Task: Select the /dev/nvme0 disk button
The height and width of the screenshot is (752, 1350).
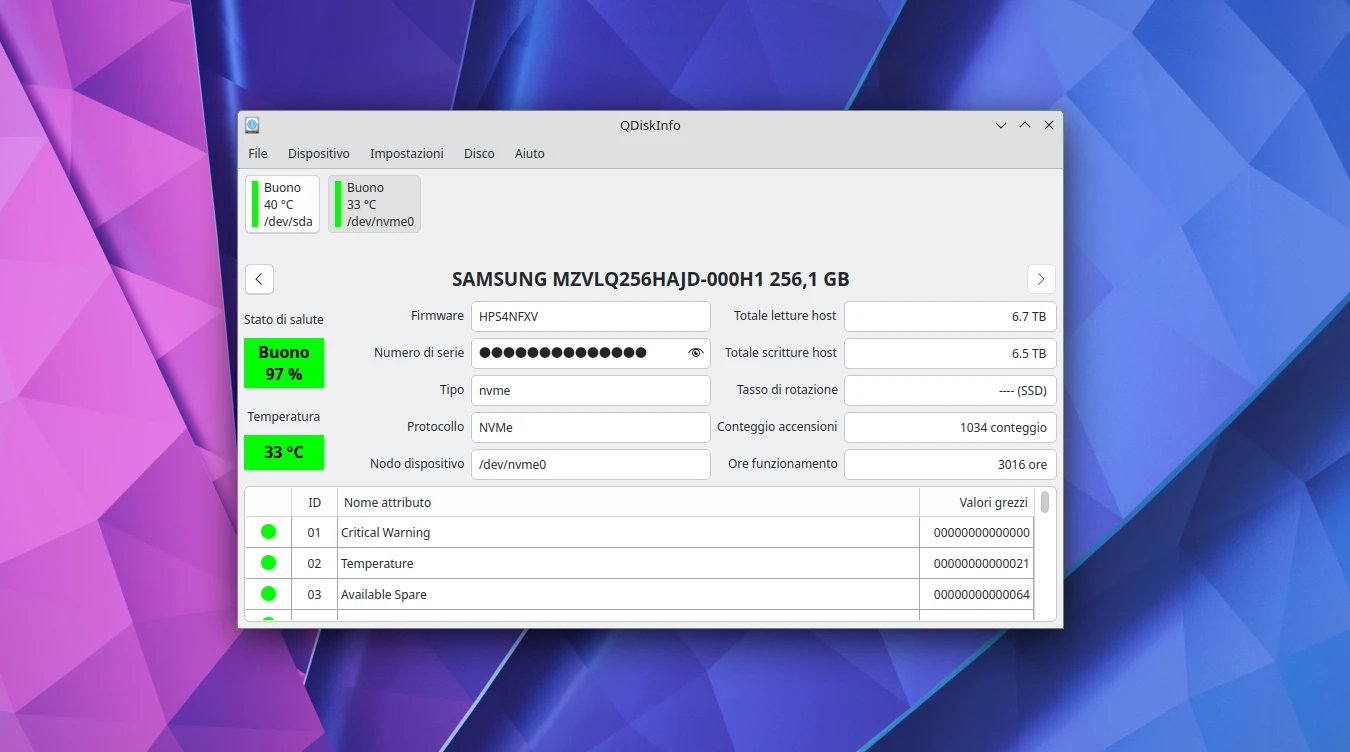Action: (374, 204)
